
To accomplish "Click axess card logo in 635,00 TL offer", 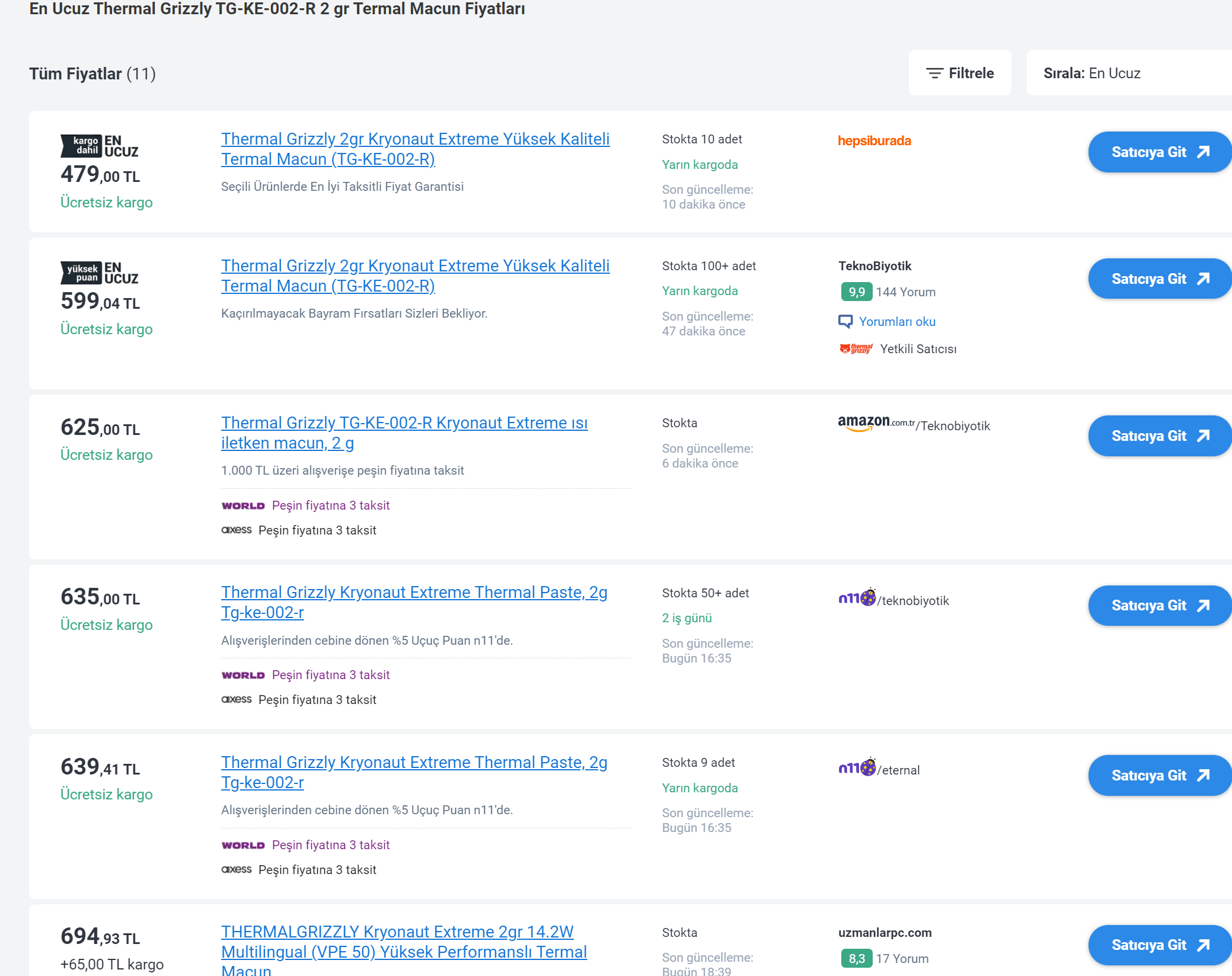I will tap(237, 699).
